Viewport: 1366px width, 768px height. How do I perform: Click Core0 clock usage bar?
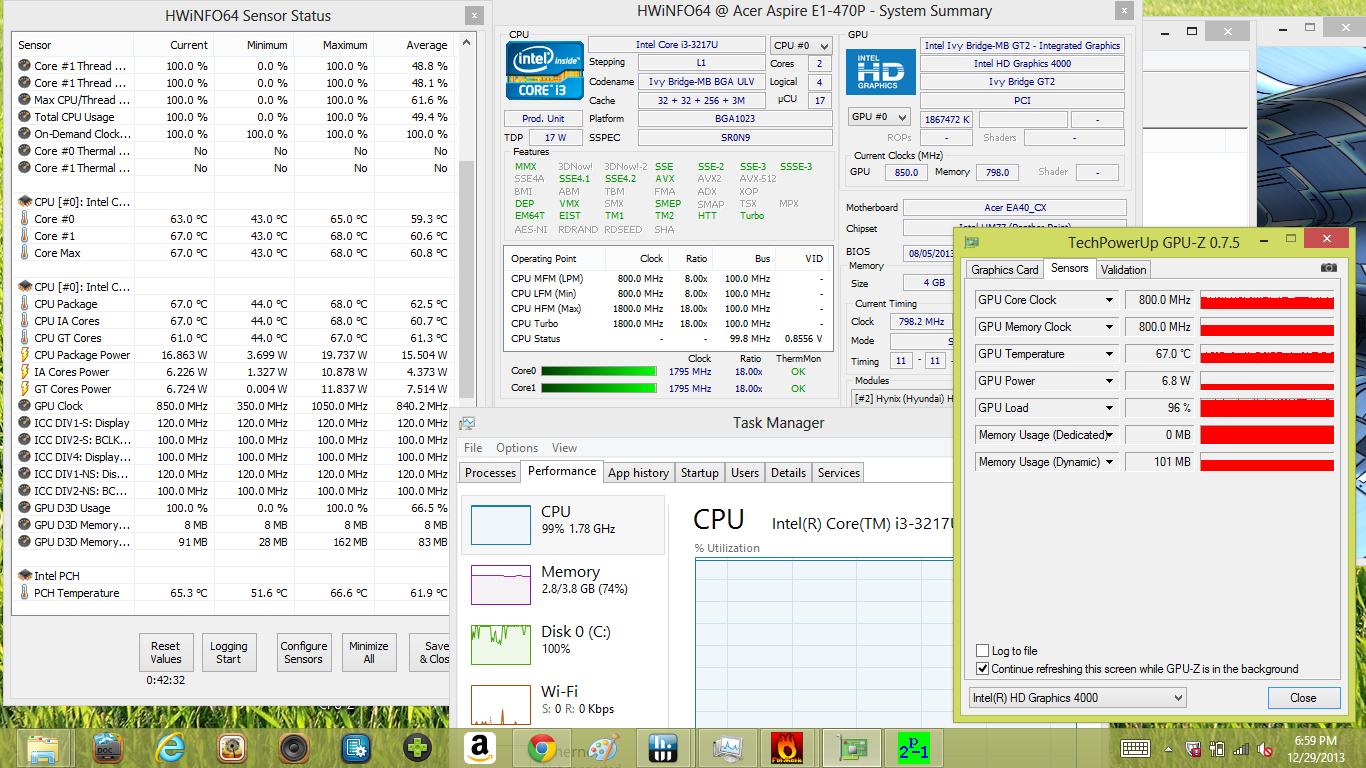[597, 372]
